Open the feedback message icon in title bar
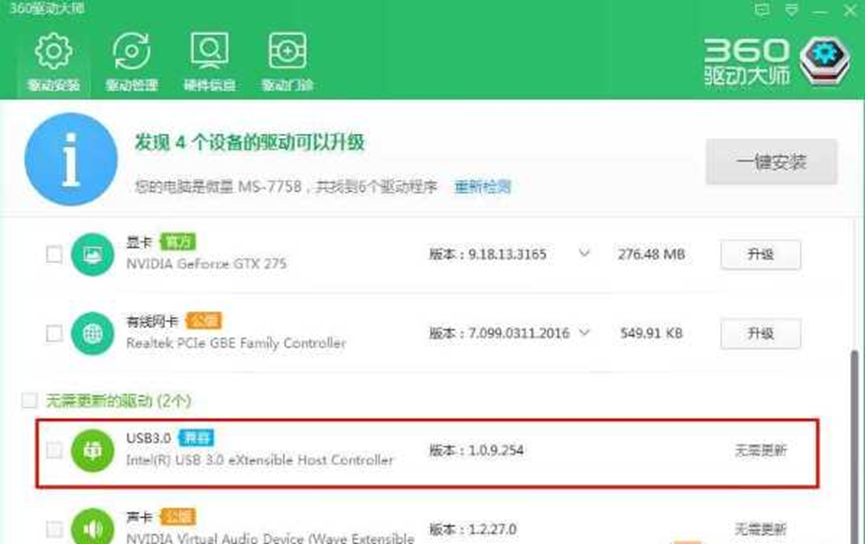This screenshot has width=865, height=544. coord(763,9)
